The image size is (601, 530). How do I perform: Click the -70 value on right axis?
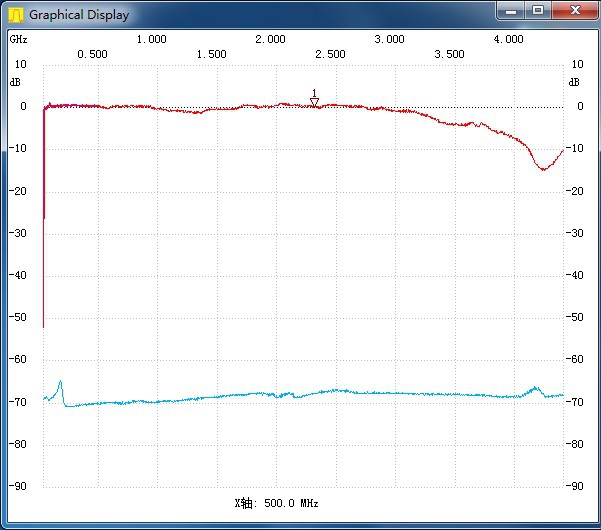click(576, 402)
